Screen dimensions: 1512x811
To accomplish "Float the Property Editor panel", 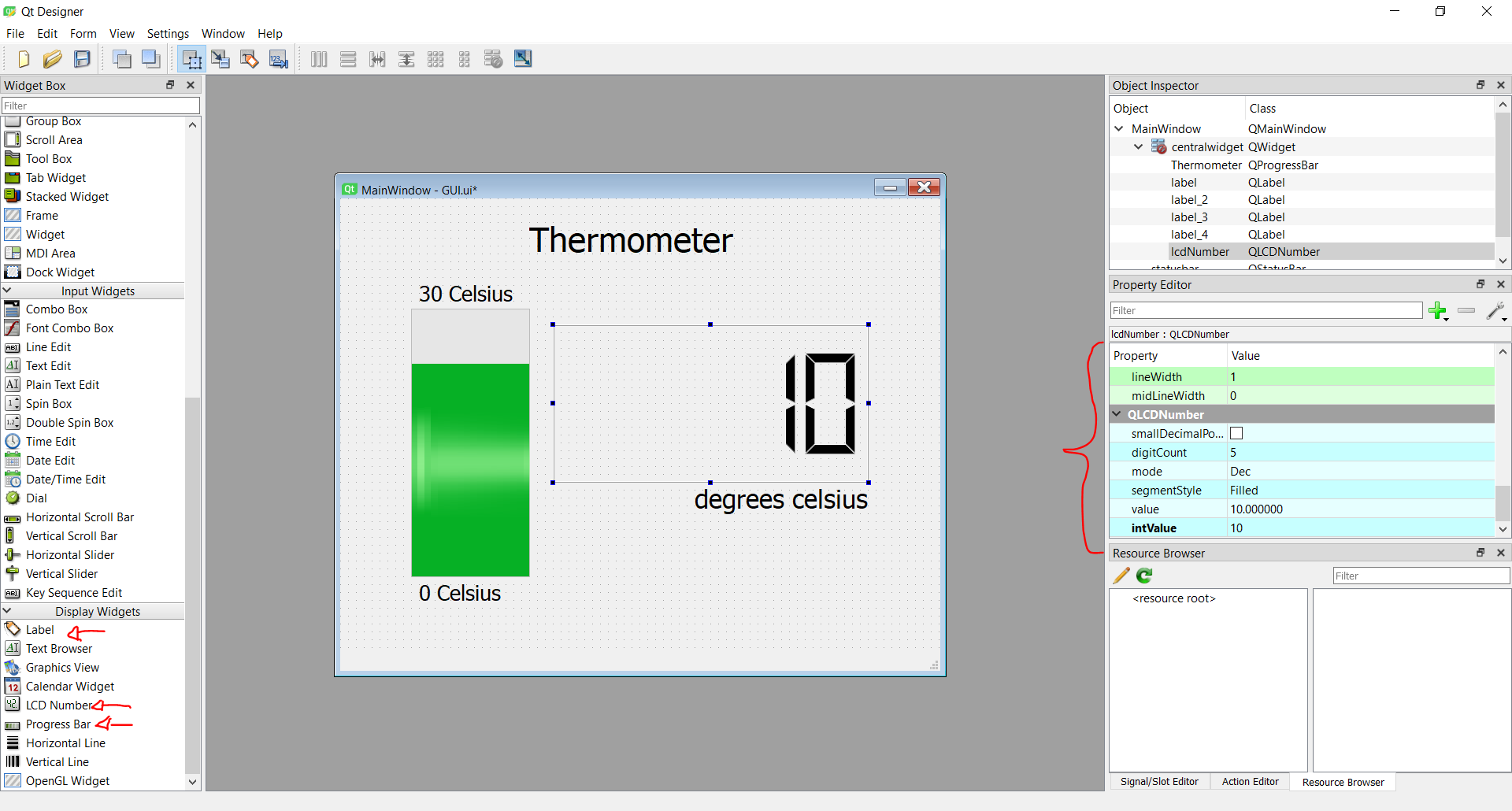I will [x=1480, y=284].
